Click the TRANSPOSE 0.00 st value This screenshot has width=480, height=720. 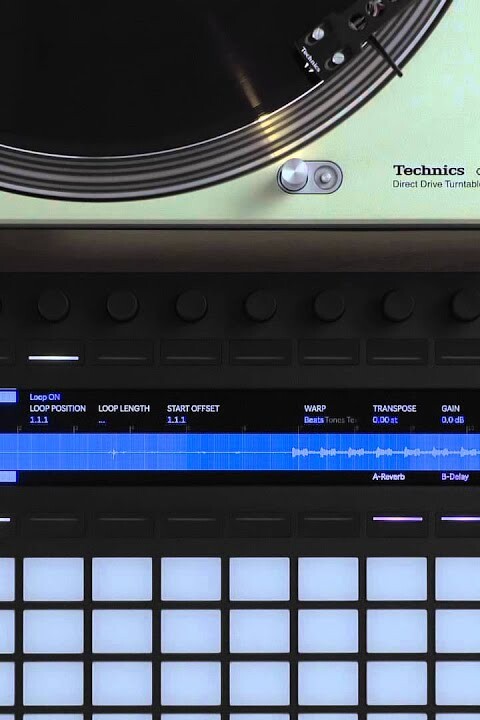pos(385,420)
